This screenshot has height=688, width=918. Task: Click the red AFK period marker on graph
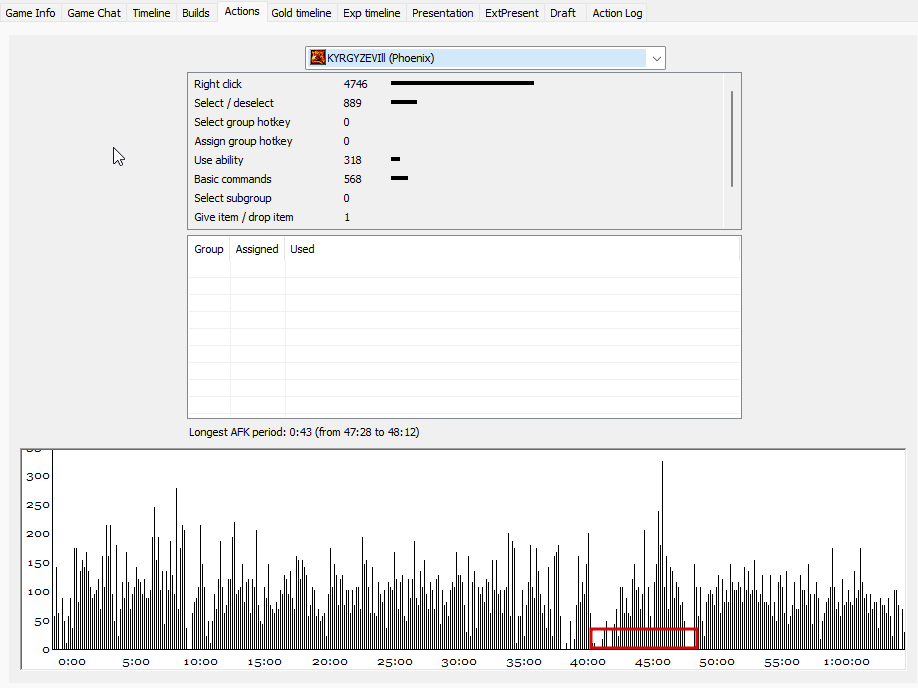coord(644,638)
